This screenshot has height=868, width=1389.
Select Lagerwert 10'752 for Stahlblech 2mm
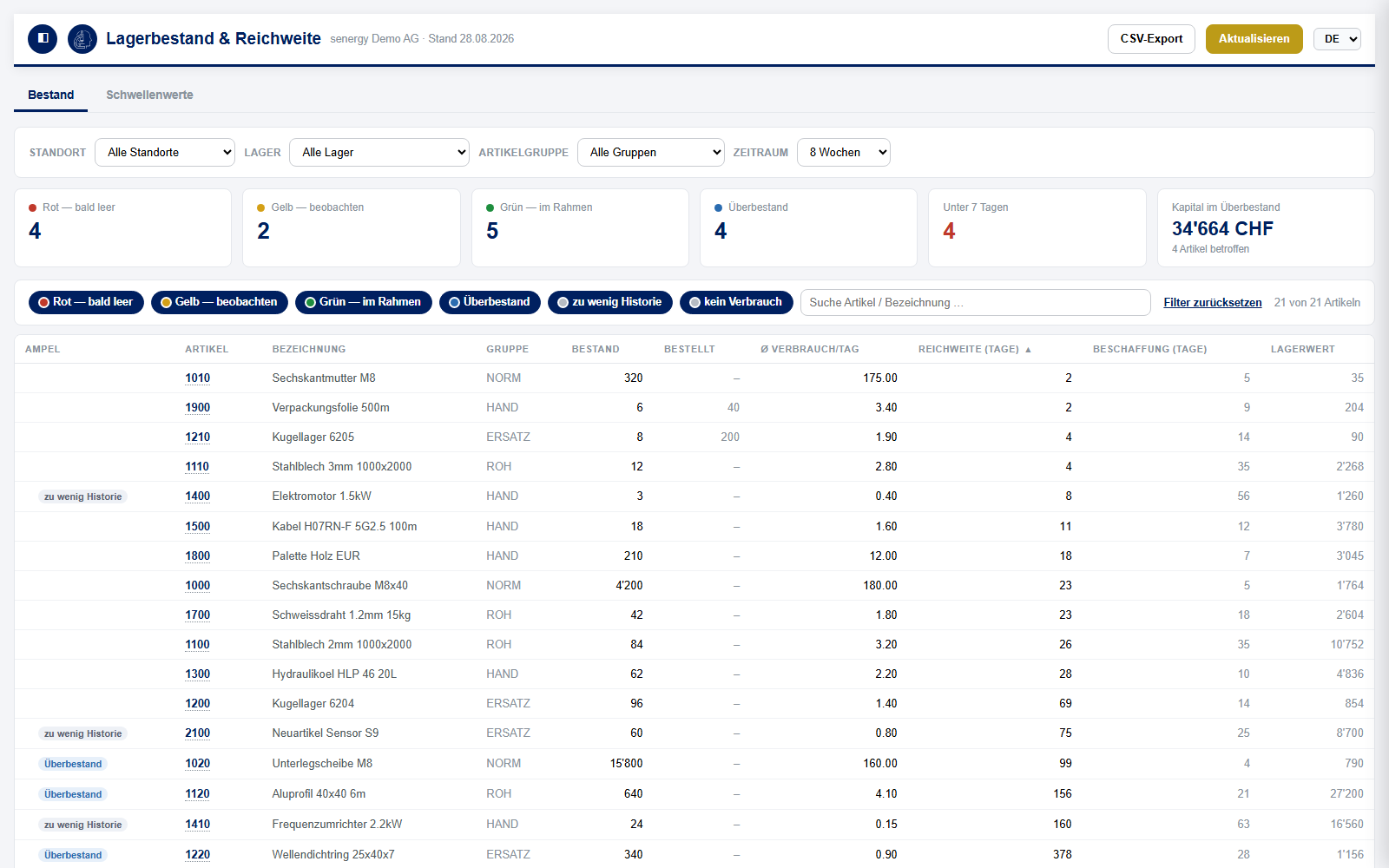[1346, 645]
